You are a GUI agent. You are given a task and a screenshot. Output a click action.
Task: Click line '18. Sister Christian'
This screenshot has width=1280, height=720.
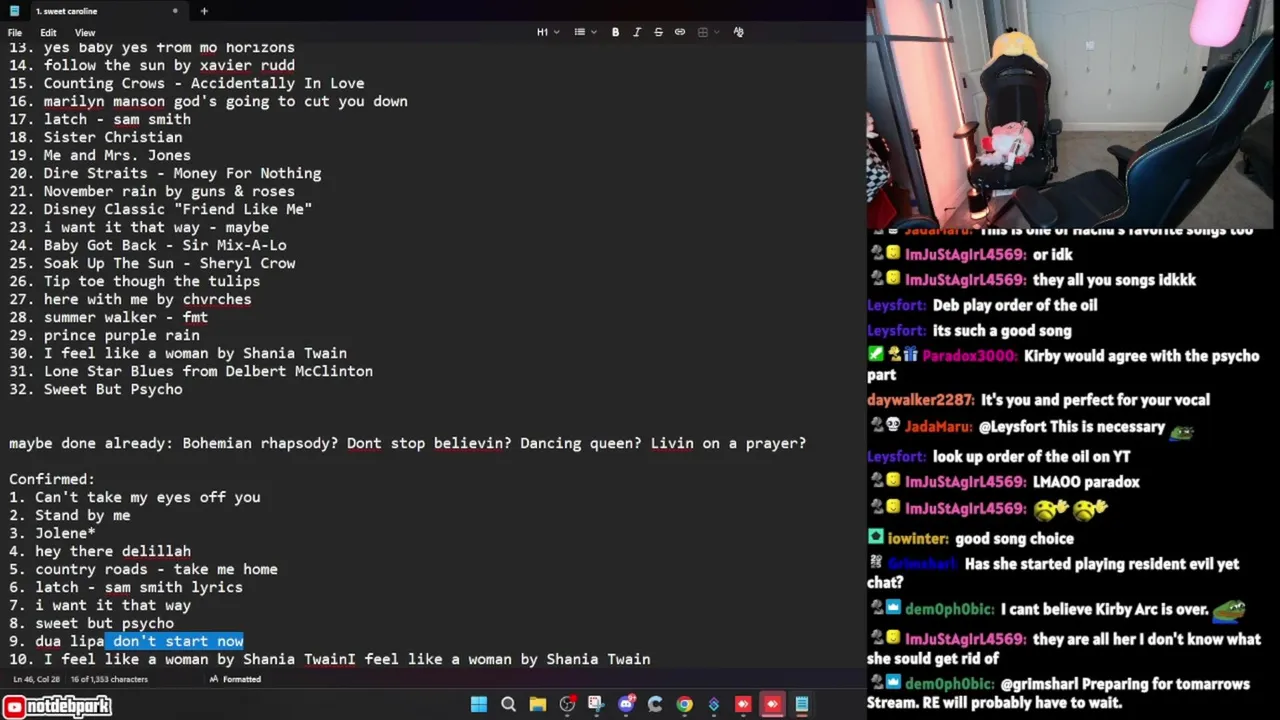96,137
